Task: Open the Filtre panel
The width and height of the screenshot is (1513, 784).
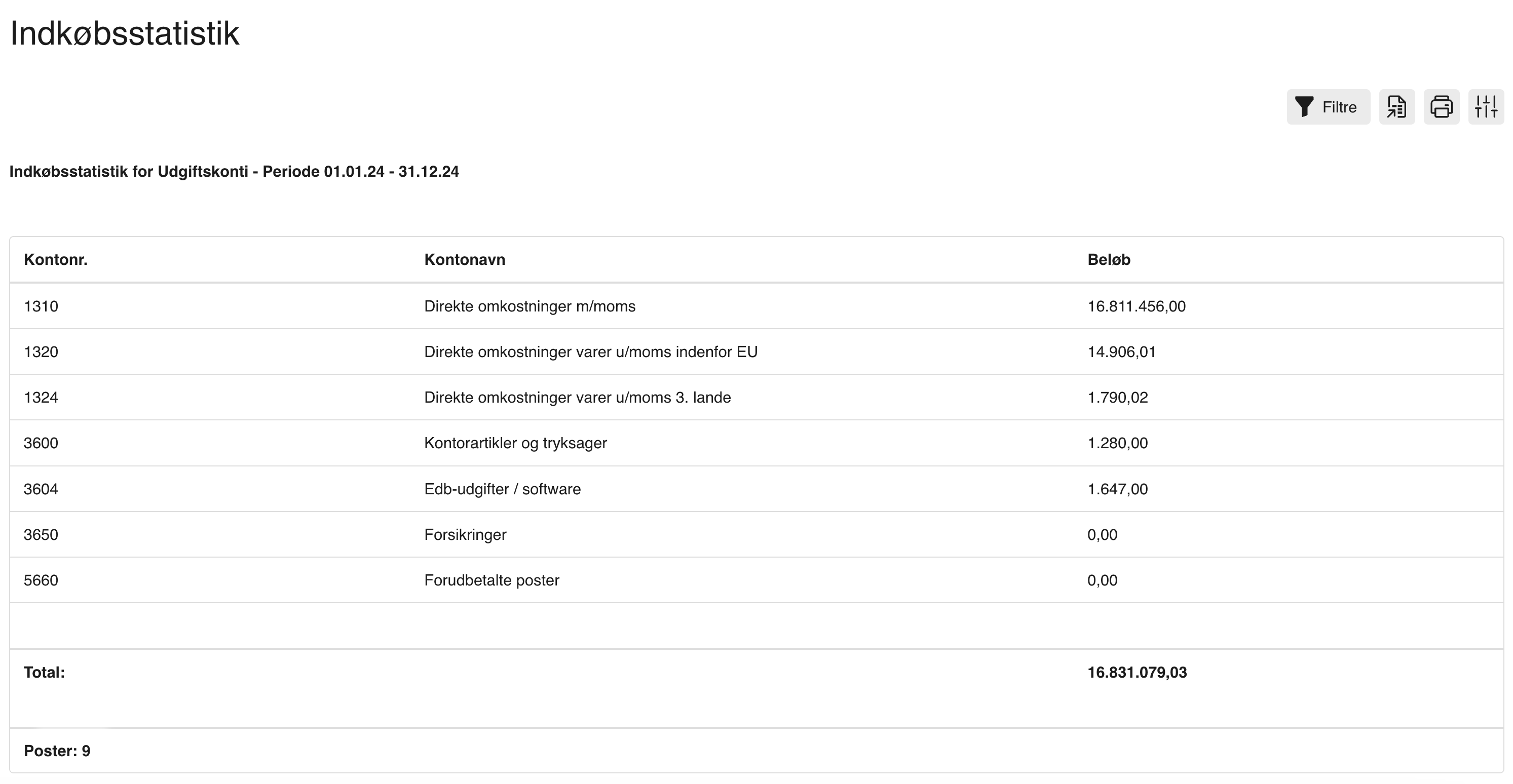Action: [x=1329, y=107]
